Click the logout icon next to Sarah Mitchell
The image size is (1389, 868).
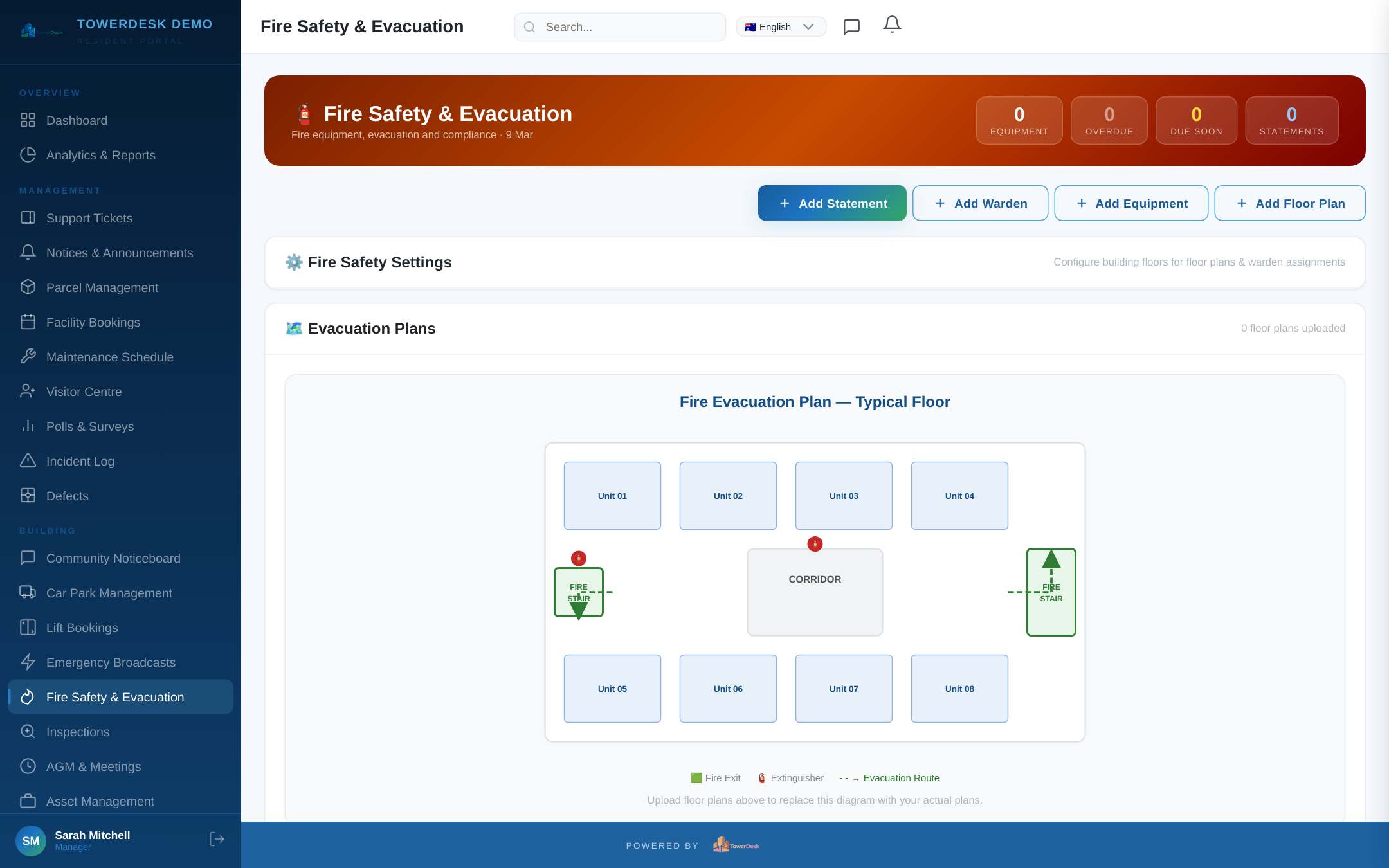point(217,839)
